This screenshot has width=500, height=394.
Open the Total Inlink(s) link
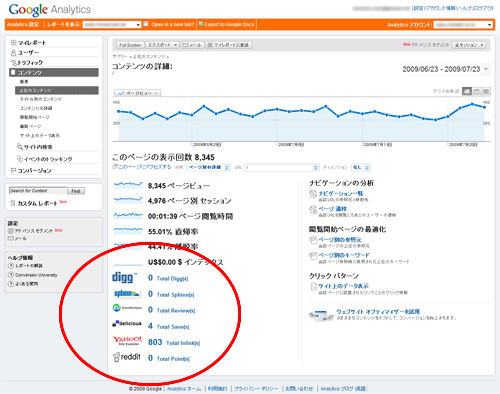tap(183, 343)
